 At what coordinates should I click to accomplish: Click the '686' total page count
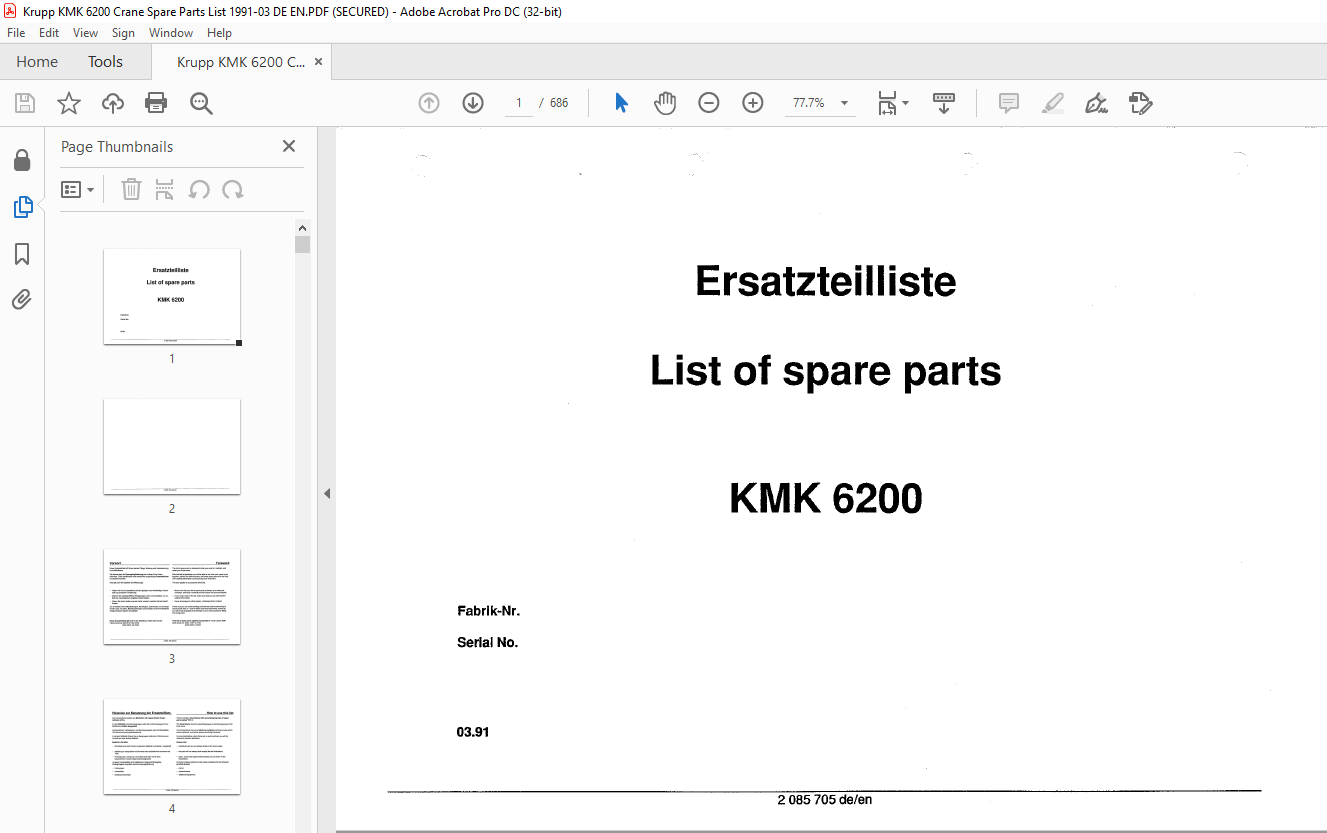coord(559,103)
